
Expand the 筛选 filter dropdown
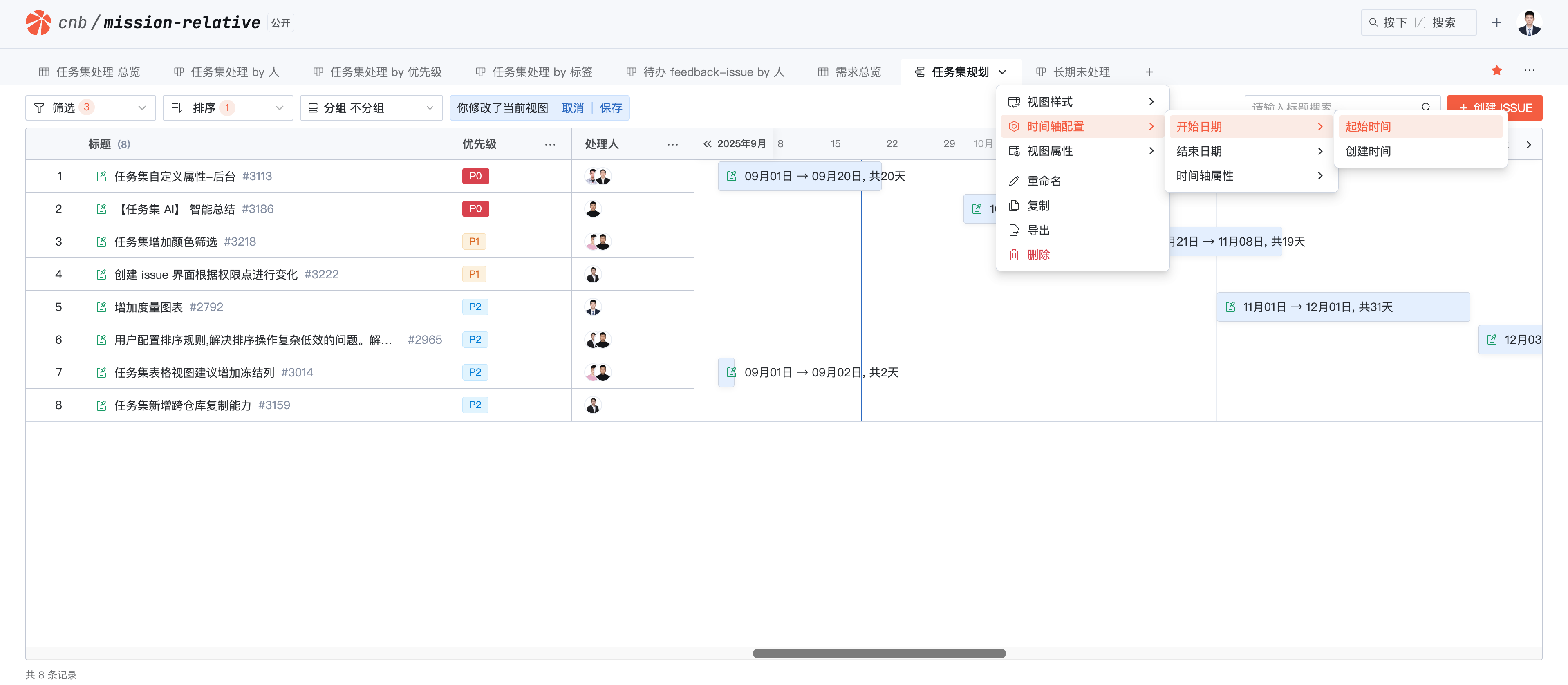(90, 108)
